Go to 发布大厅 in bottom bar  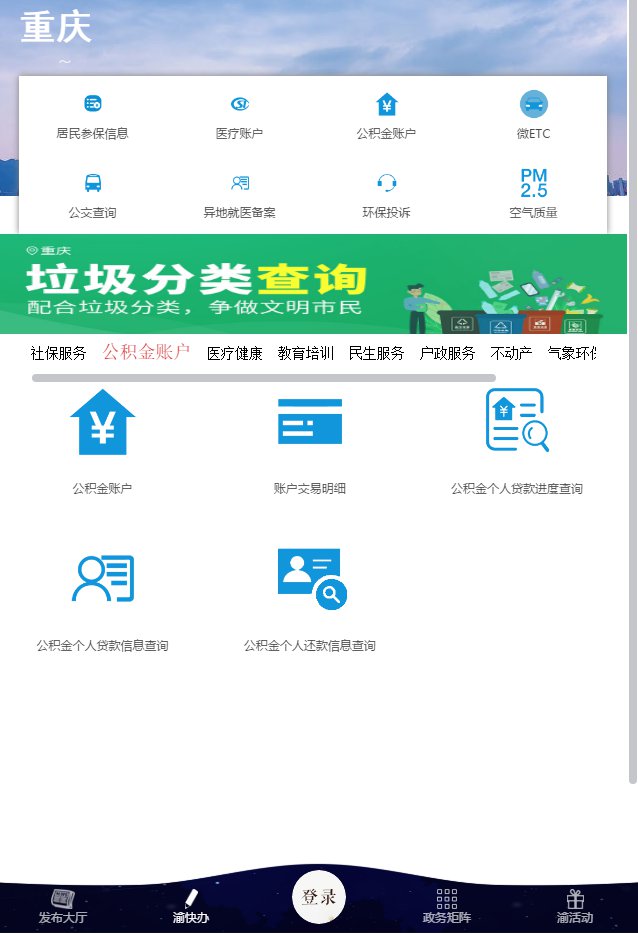tap(63, 906)
